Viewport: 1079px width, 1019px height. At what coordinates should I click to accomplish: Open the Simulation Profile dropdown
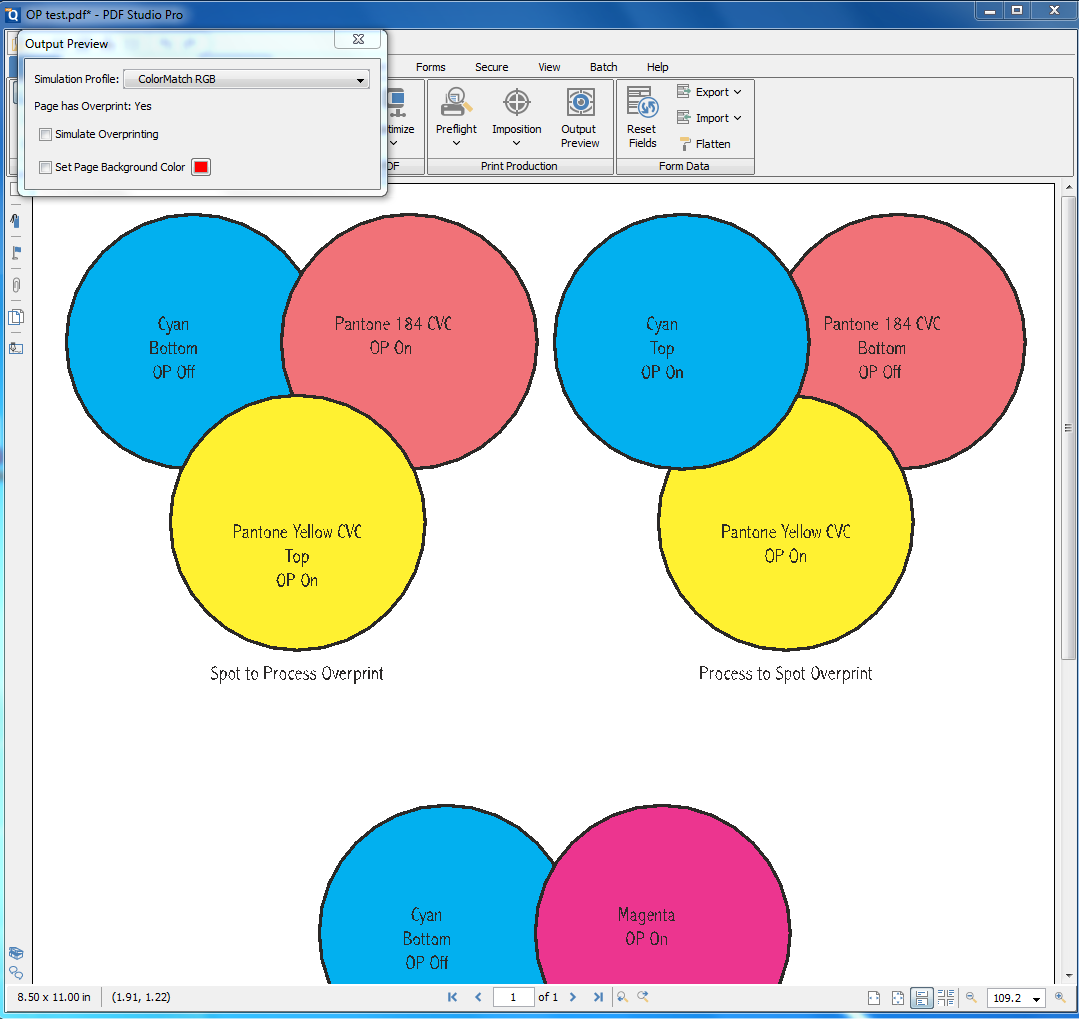(245, 79)
